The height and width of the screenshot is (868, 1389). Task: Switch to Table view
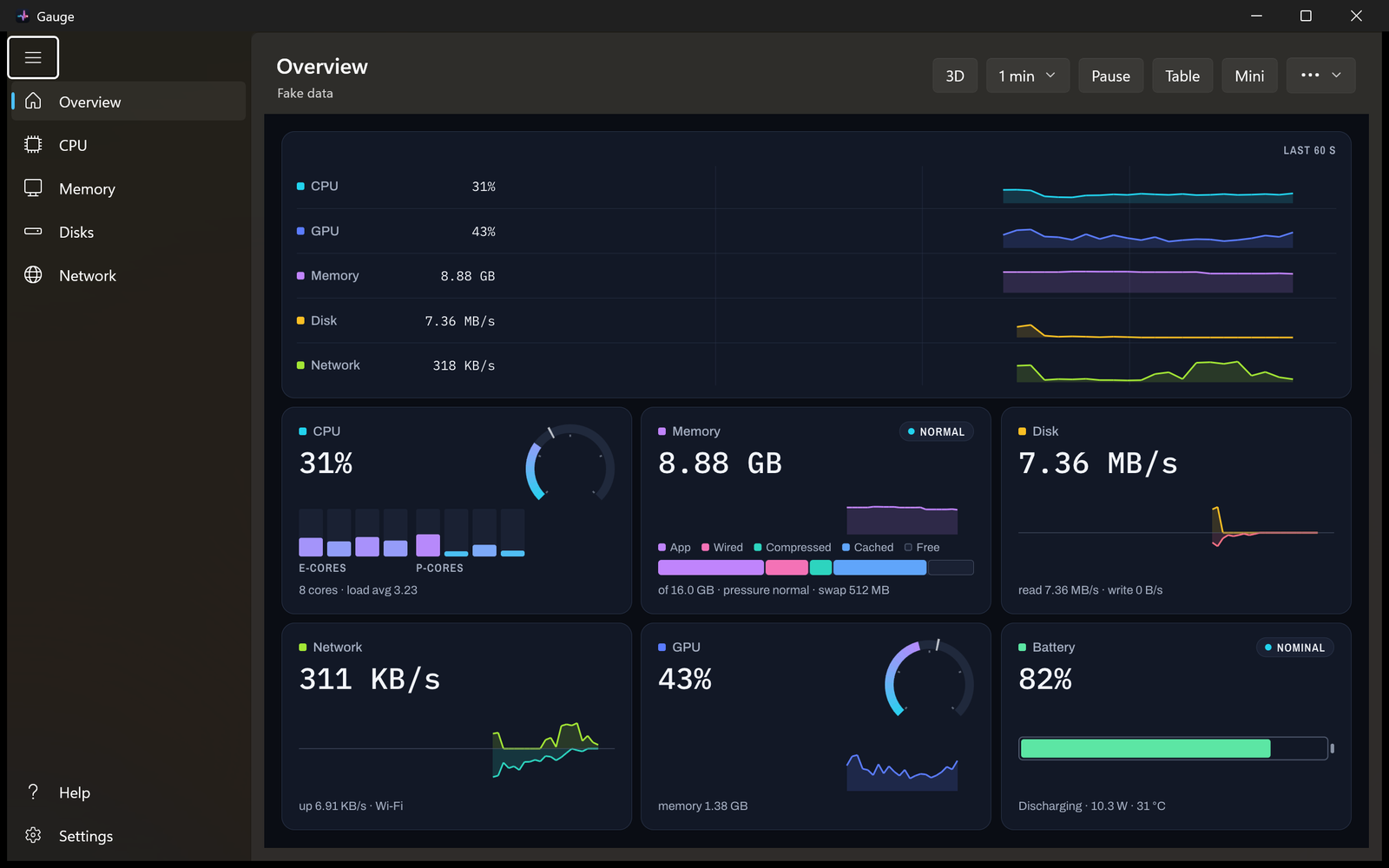point(1182,76)
